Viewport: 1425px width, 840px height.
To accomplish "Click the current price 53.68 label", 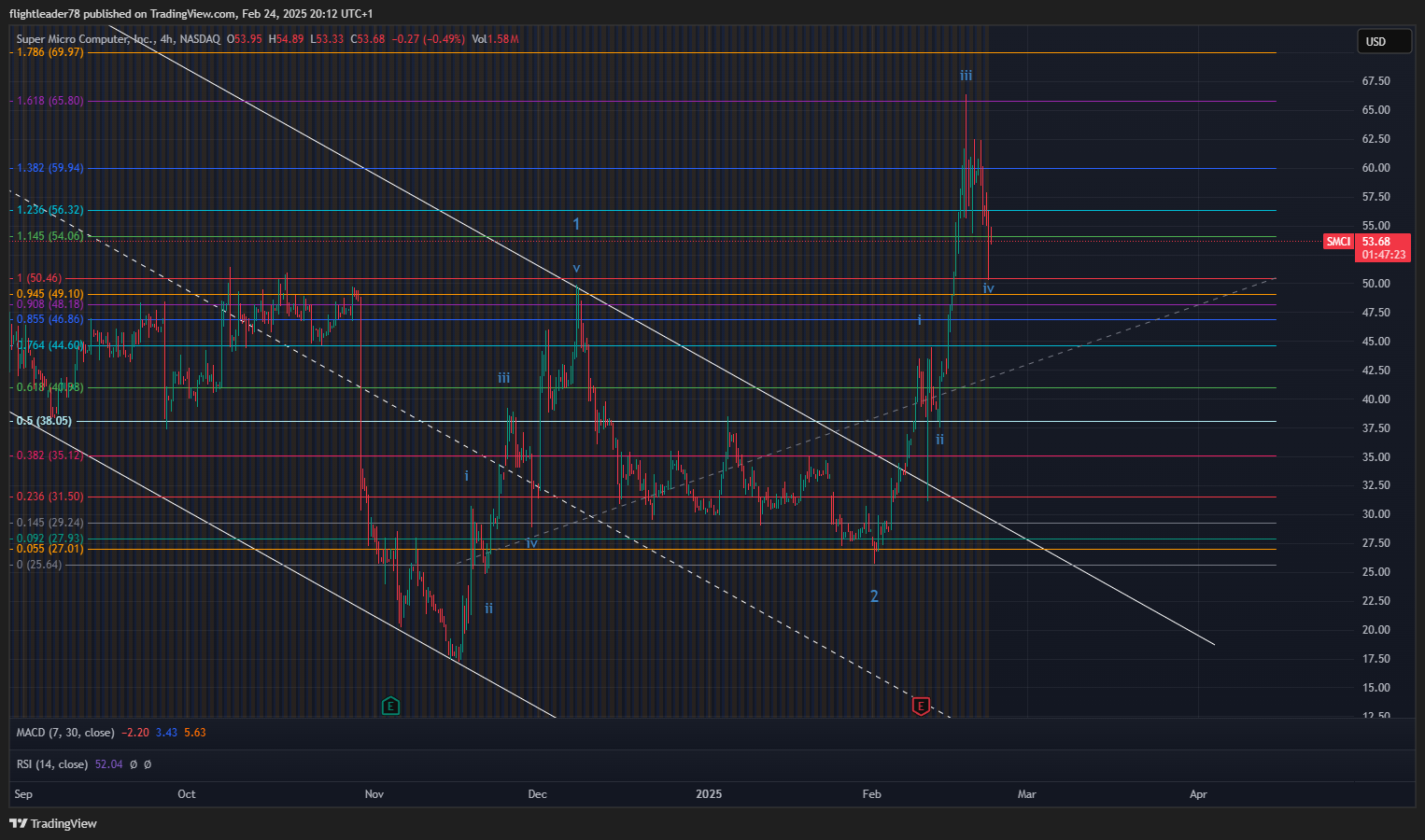I will [1376, 242].
